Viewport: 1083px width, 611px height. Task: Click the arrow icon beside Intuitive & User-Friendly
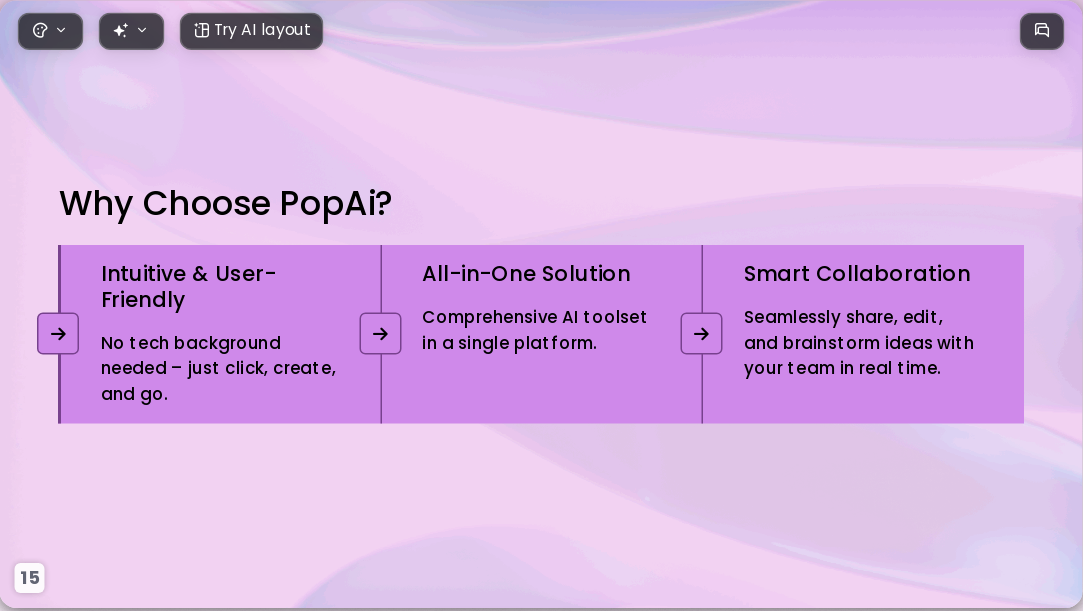(x=58, y=333)
